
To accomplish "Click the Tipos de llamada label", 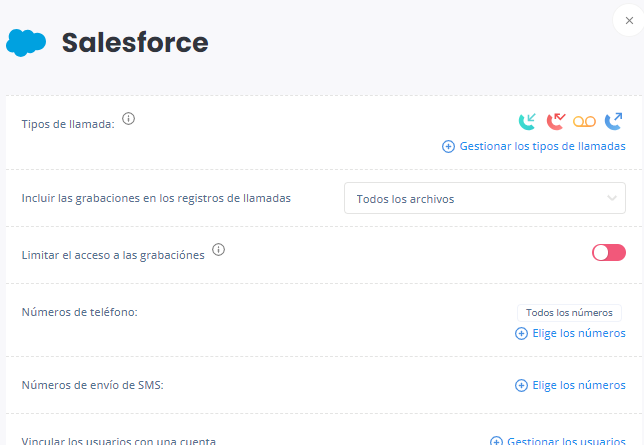I will pos(68,124).
